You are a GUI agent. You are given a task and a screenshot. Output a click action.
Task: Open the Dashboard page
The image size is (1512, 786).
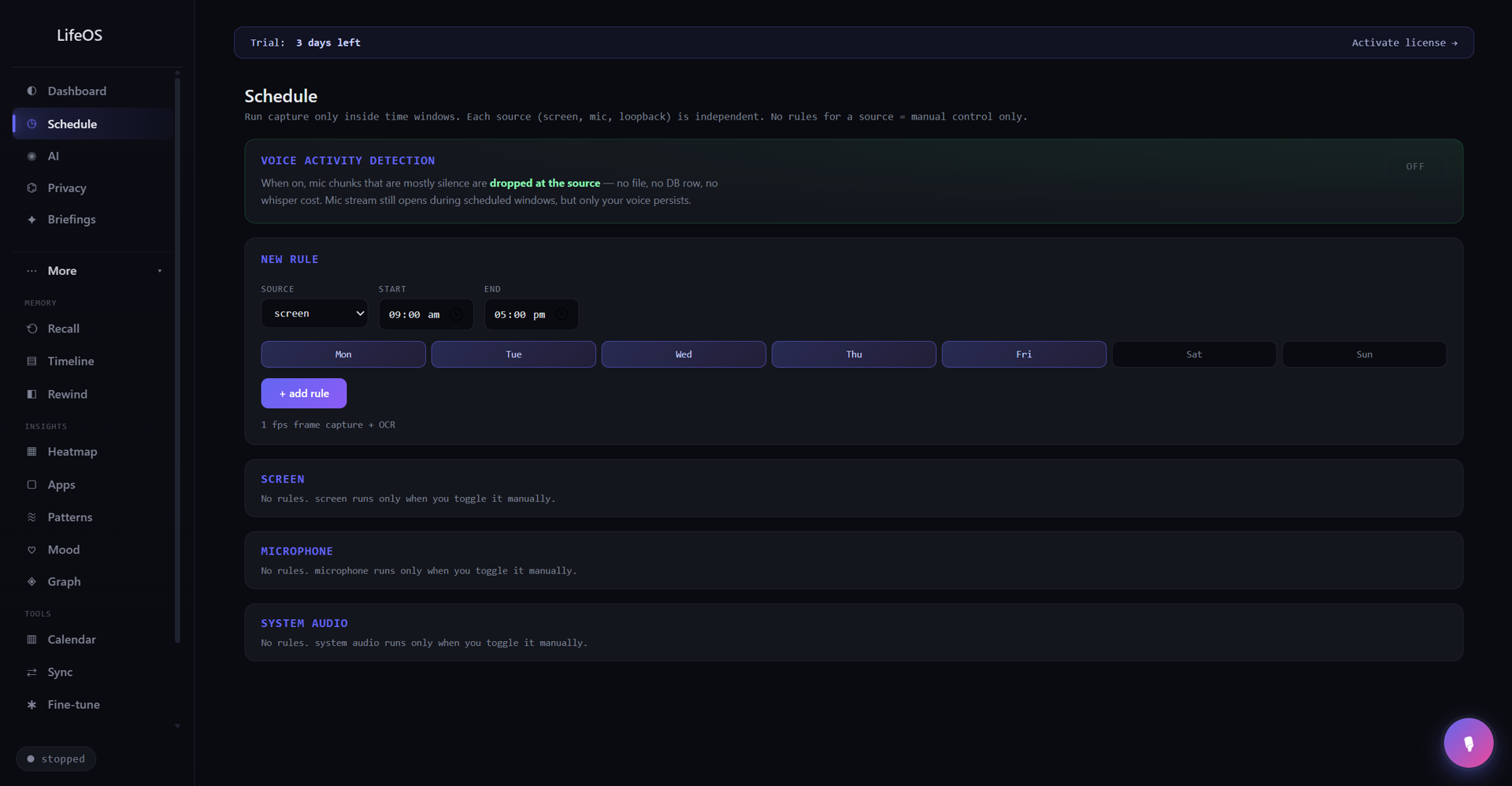coord(92,91)
